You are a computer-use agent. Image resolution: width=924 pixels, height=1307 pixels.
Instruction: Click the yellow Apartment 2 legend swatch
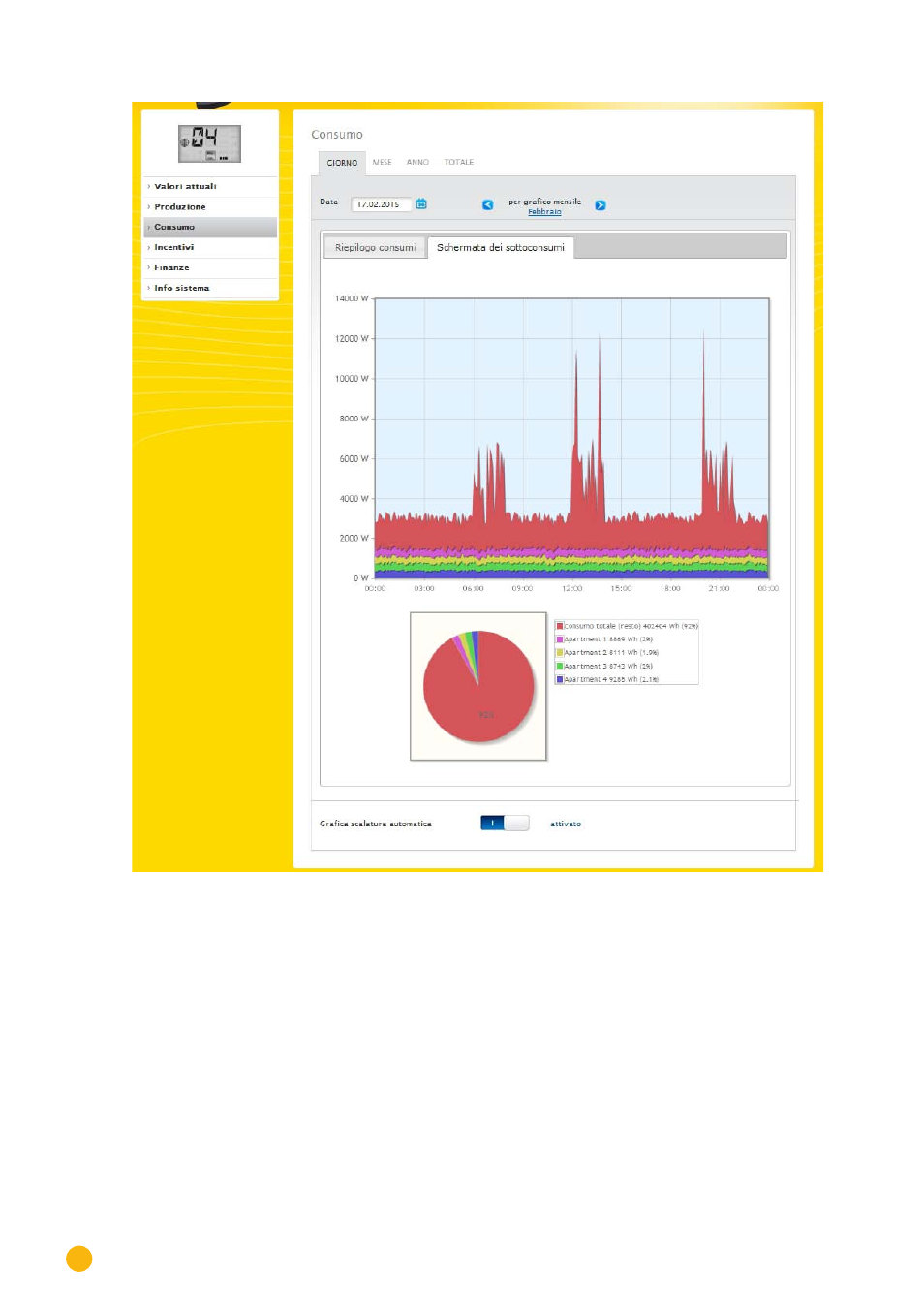coord(560,653)
